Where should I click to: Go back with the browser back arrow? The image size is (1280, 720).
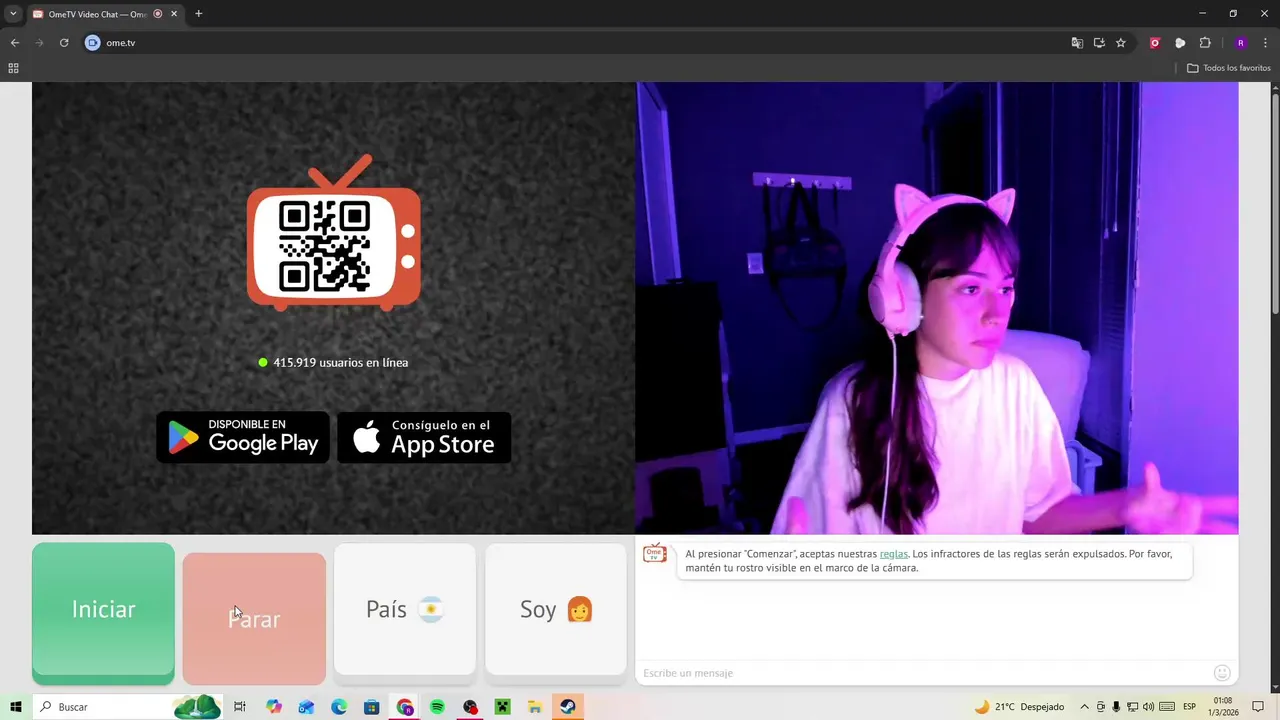pos(15,43)
